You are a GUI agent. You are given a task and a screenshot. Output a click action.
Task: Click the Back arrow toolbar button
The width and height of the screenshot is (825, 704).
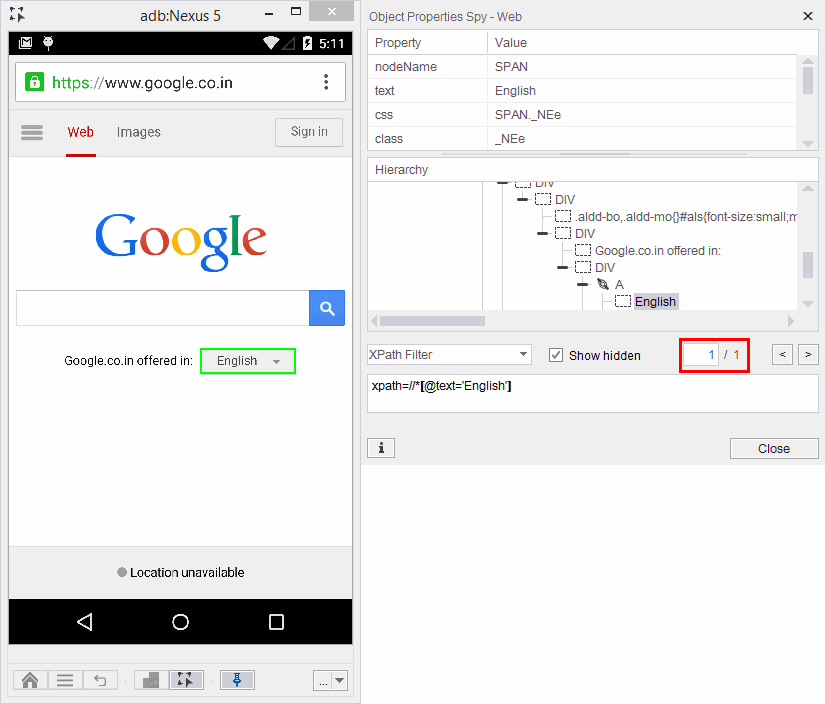[x=100, y=680]
